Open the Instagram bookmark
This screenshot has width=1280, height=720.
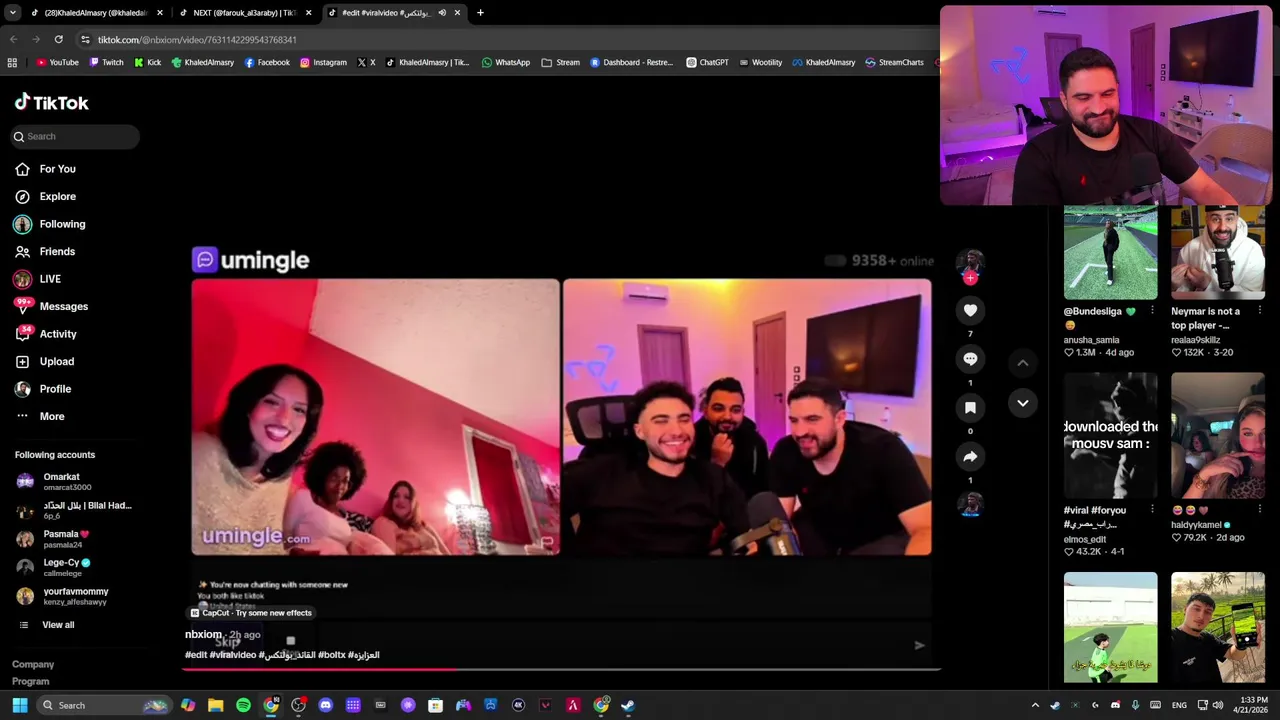[x=323, y=62]
